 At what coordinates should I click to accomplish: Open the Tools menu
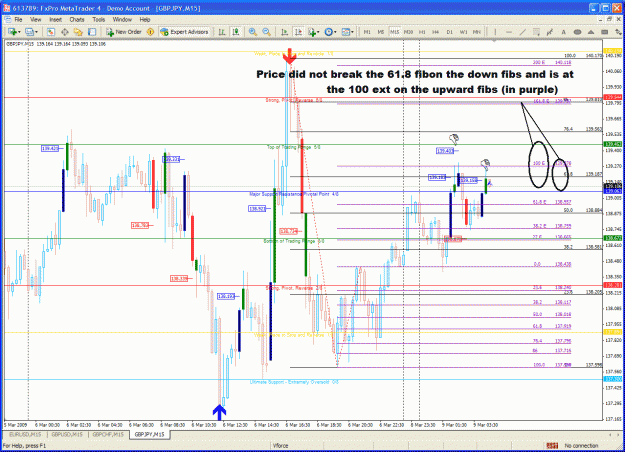point(98,19)
